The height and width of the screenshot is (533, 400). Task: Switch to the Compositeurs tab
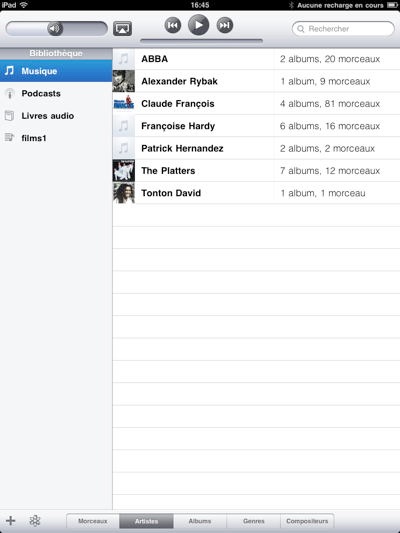coord(307,521)
